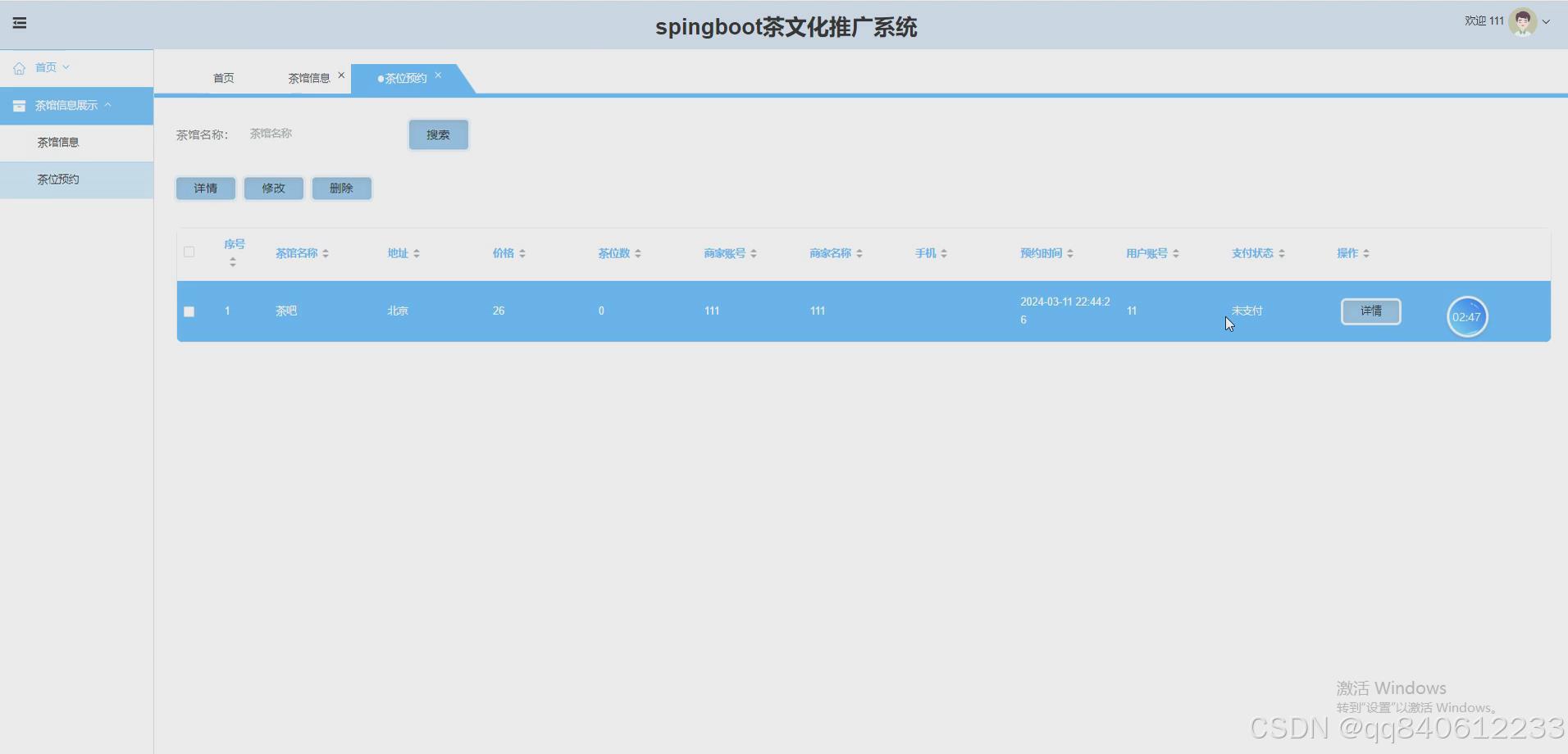Image resolution: width=1568 pixels, height=754 pixels.
Task: Check the select-all checkbox in the table header
Action: [x=189, y=252]
